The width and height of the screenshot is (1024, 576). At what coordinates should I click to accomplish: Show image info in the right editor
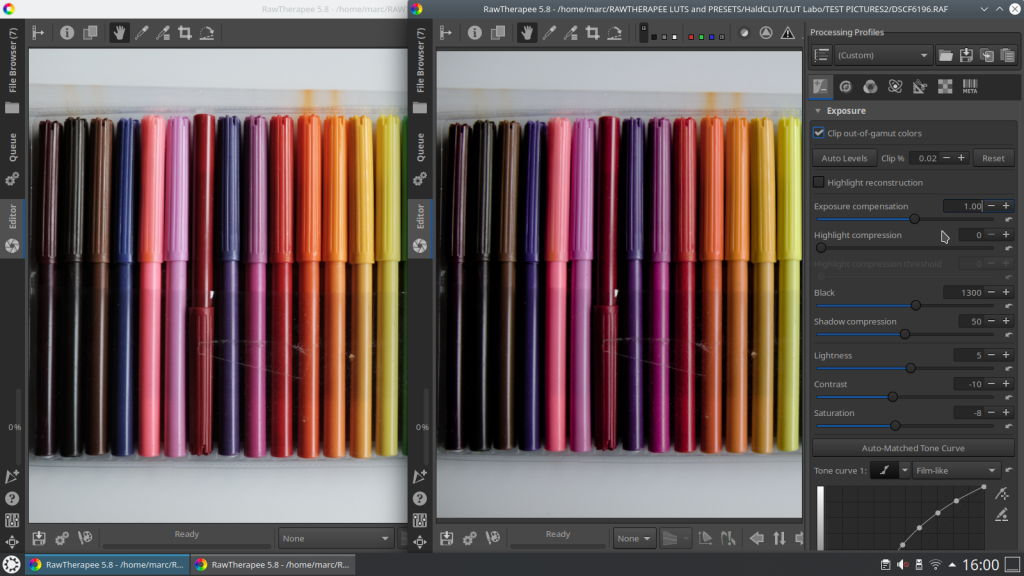coord(475,33)
